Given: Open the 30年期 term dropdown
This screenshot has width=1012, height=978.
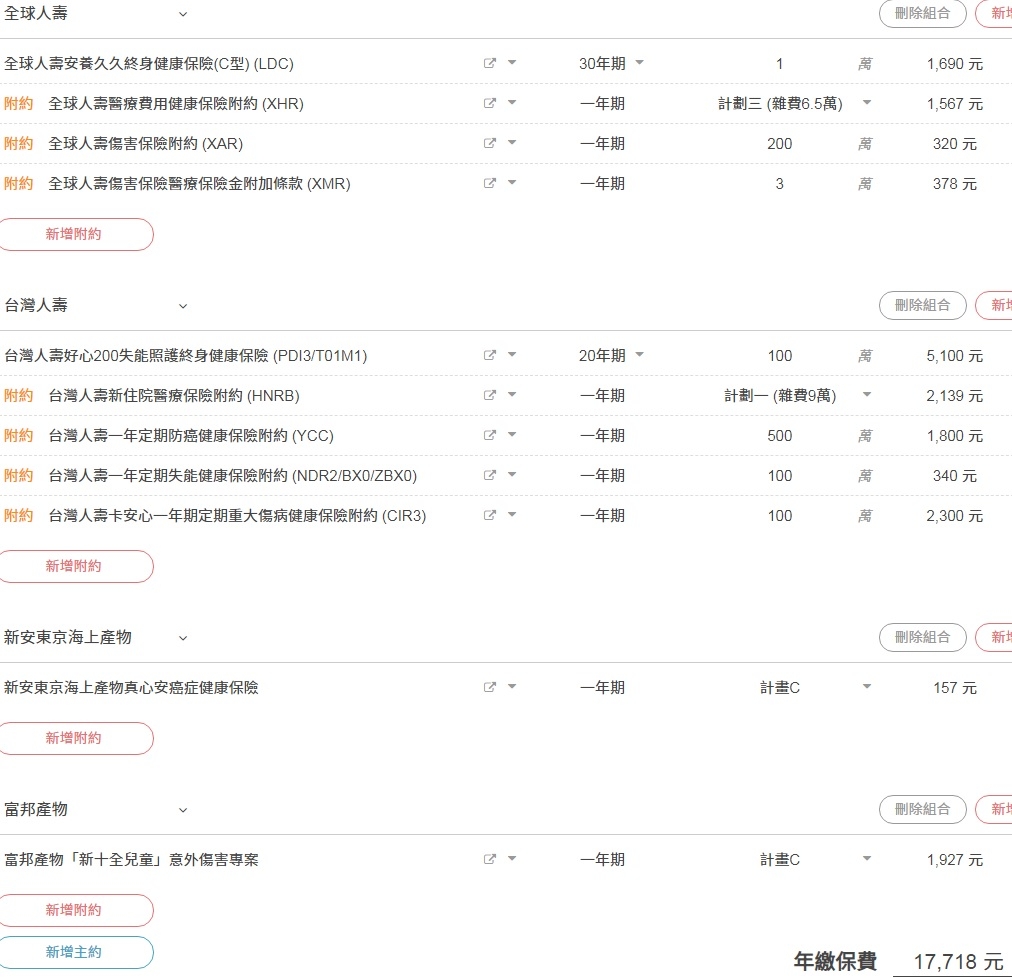Looking at the screenshot, I should coord(640,63).
